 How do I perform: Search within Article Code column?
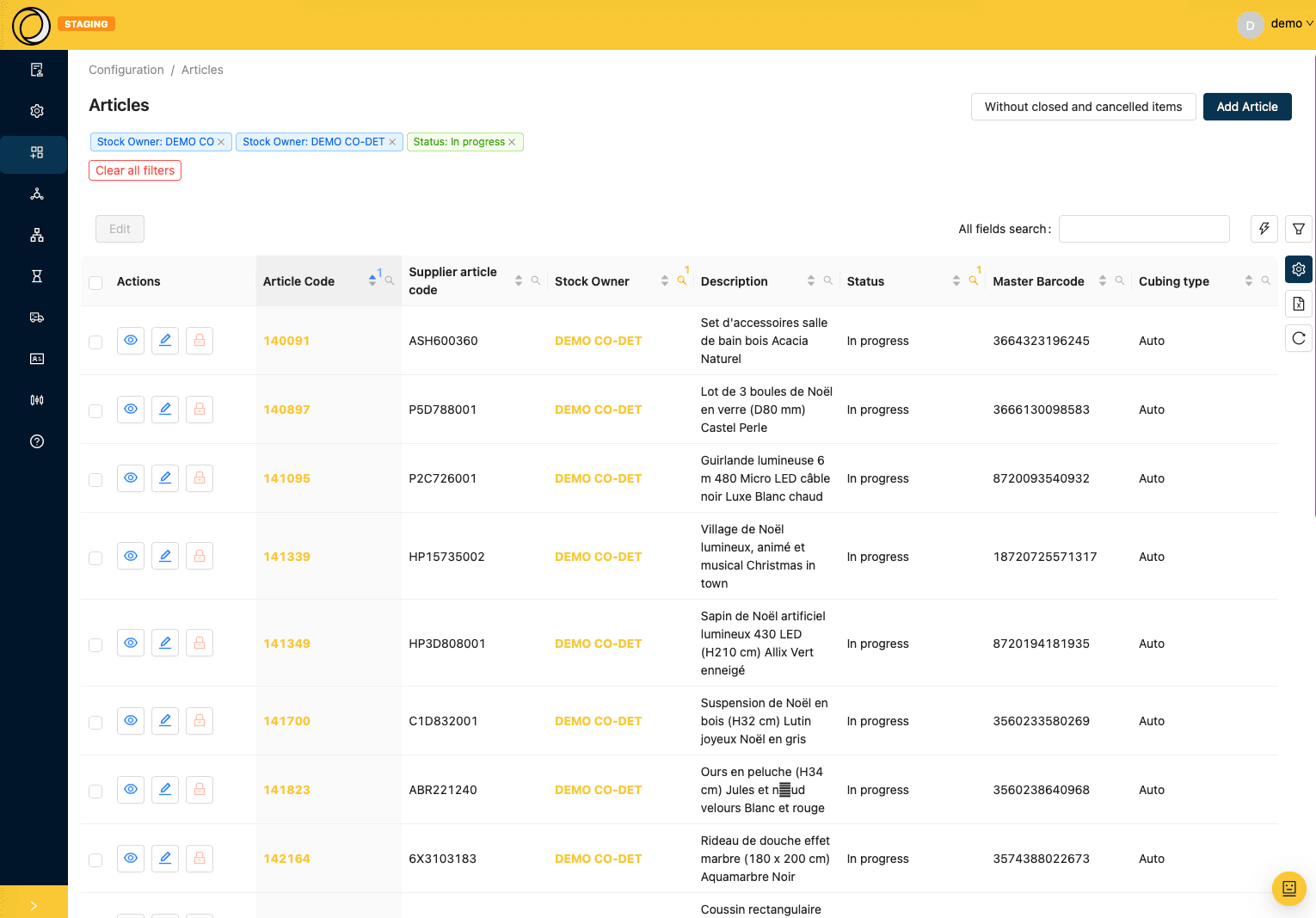point(390,280)
